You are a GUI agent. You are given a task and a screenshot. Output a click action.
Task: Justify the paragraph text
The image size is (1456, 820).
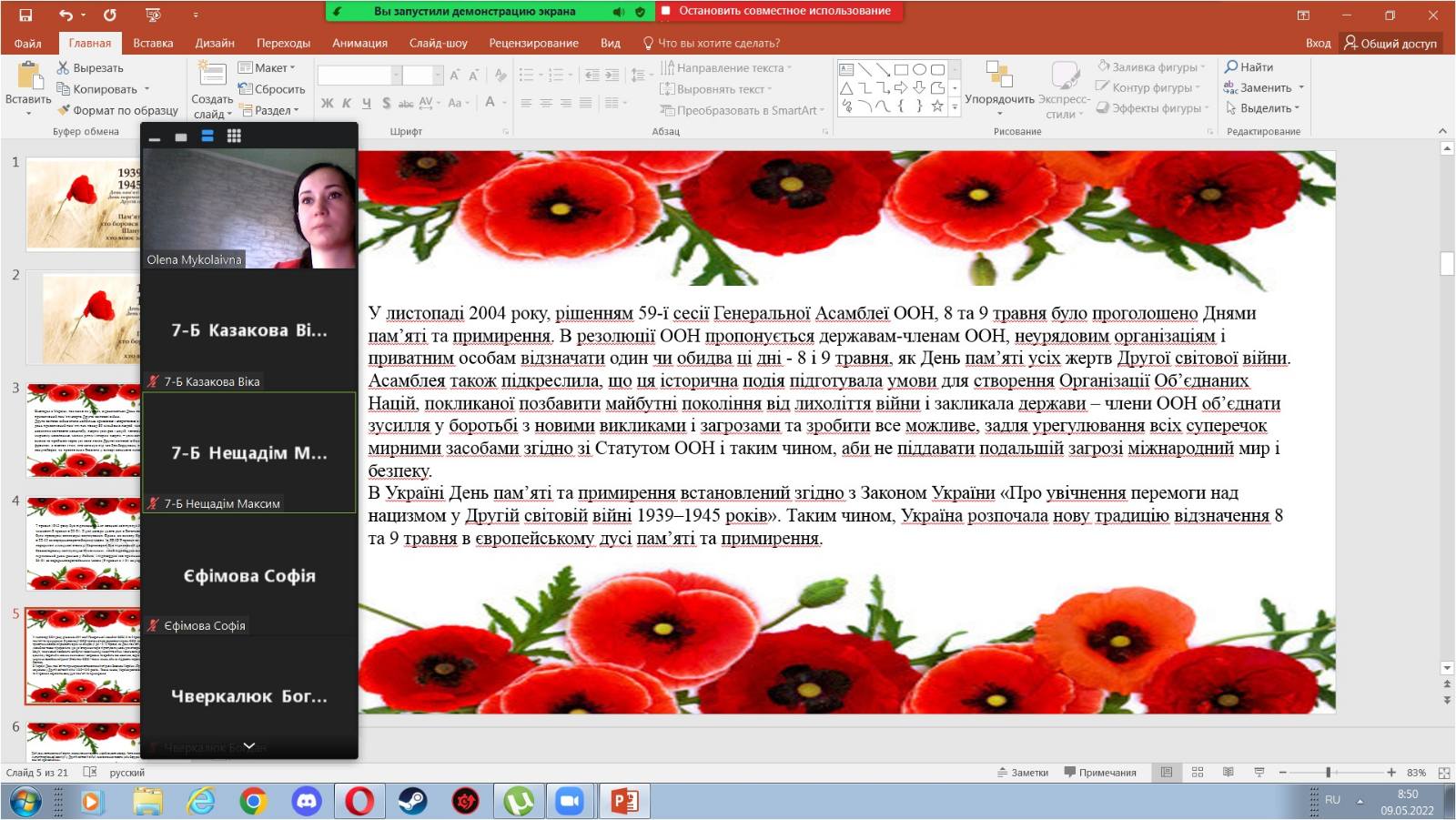(585, 103)
